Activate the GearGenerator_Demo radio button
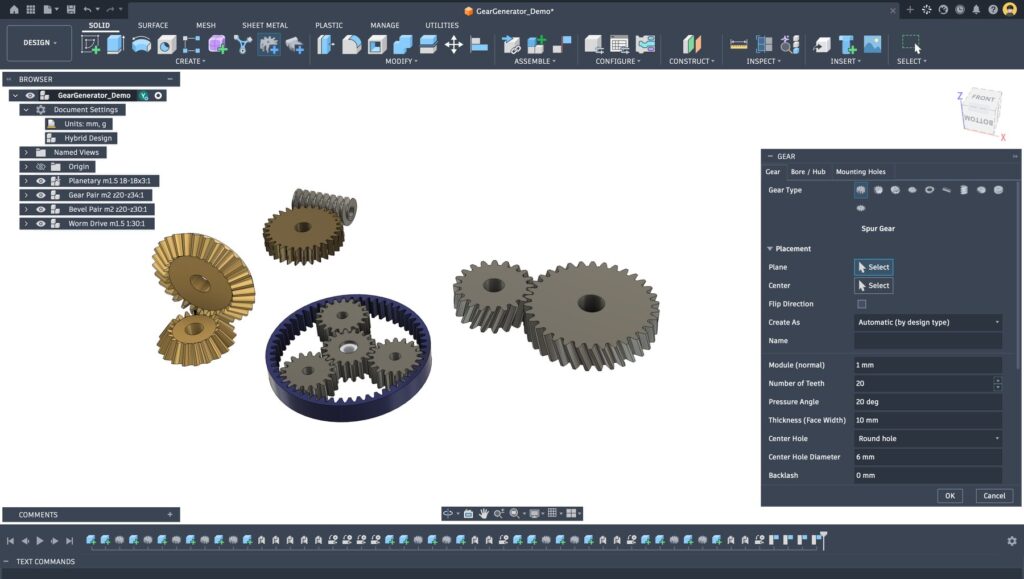The width and height of the screenshot is (1024, 579). tap(158, 95)
